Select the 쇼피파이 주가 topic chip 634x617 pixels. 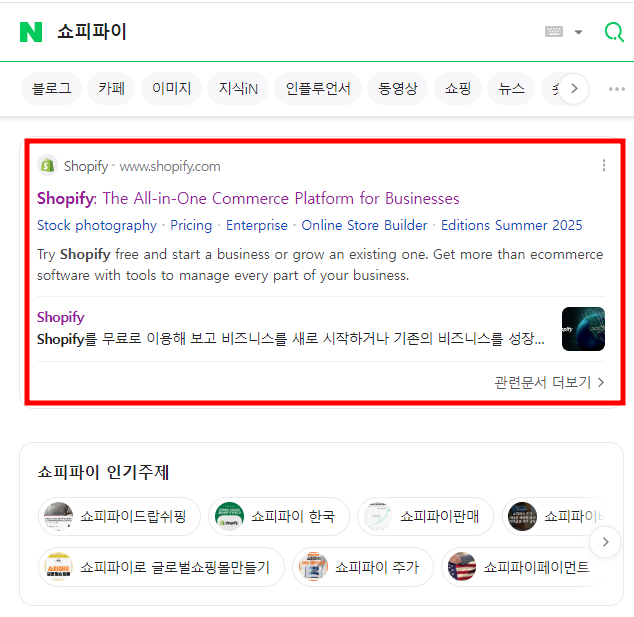[x=363, y=567]
